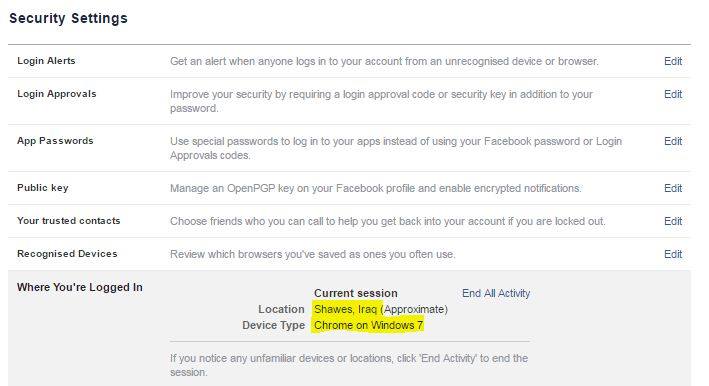Edit the App Passwords setting
The width and height of the screenshot is (709, 386).
pyautogui.click(x=673, y=141)
